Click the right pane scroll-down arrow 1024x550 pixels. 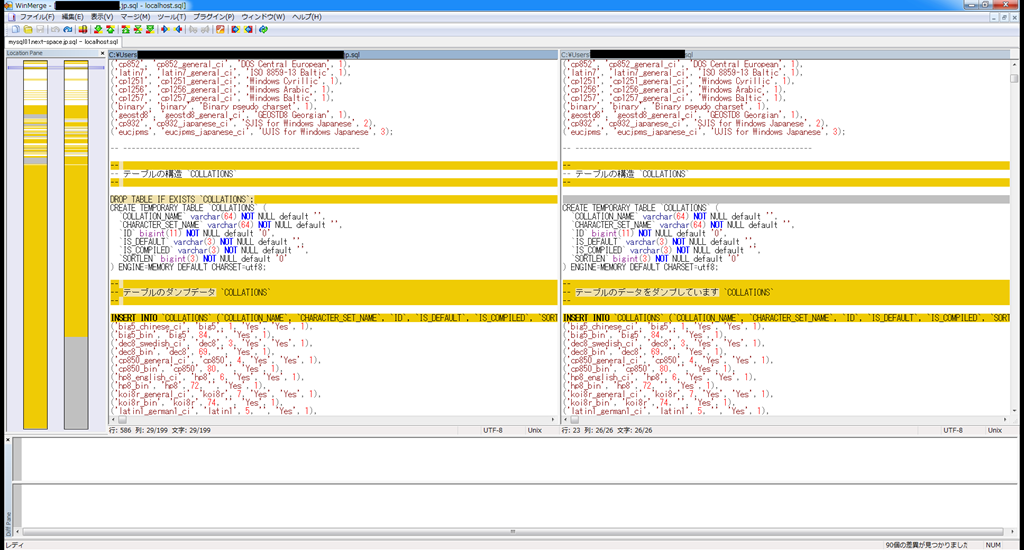pyautogui.click(x=1014, y=412)
